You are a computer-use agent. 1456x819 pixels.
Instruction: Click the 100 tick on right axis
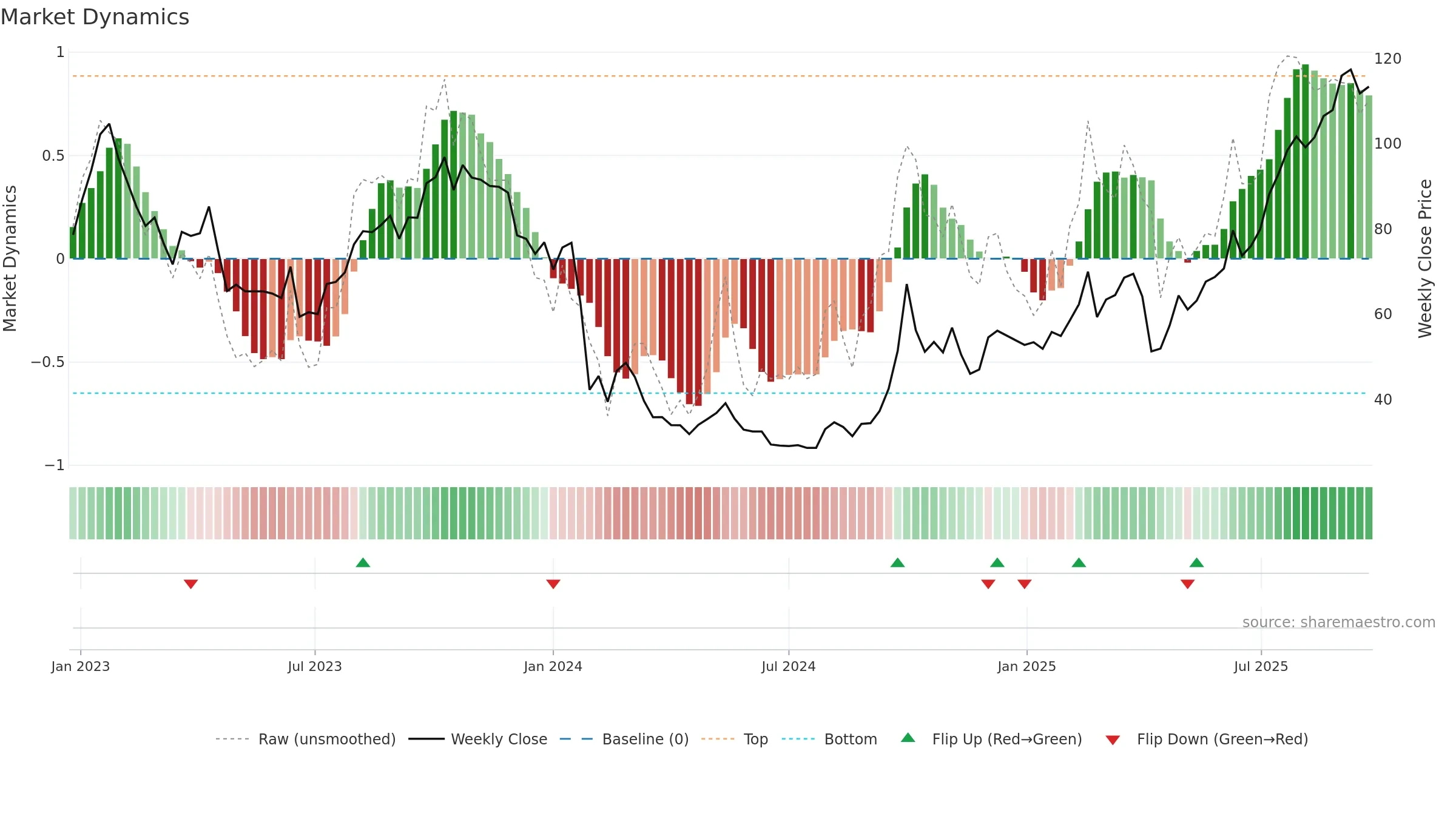(1387, 144)
